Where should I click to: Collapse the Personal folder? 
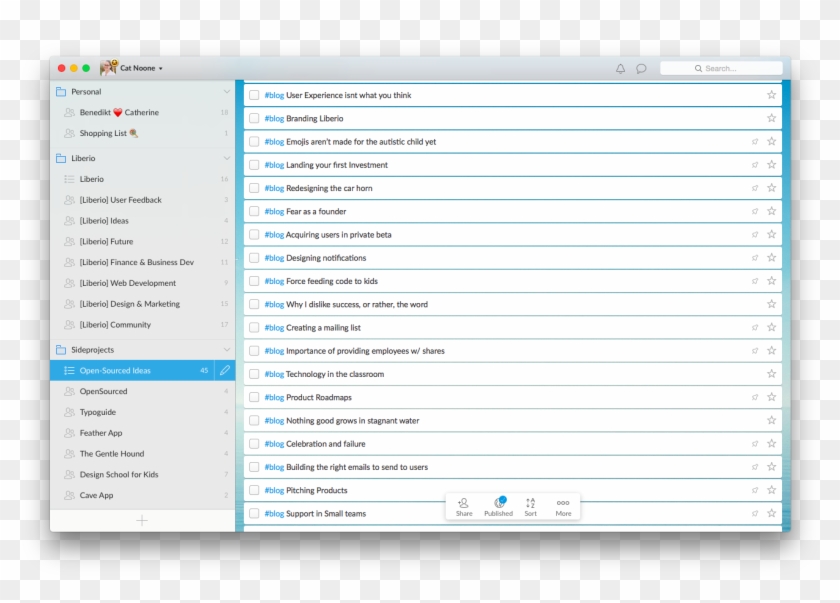pos(226,92)
